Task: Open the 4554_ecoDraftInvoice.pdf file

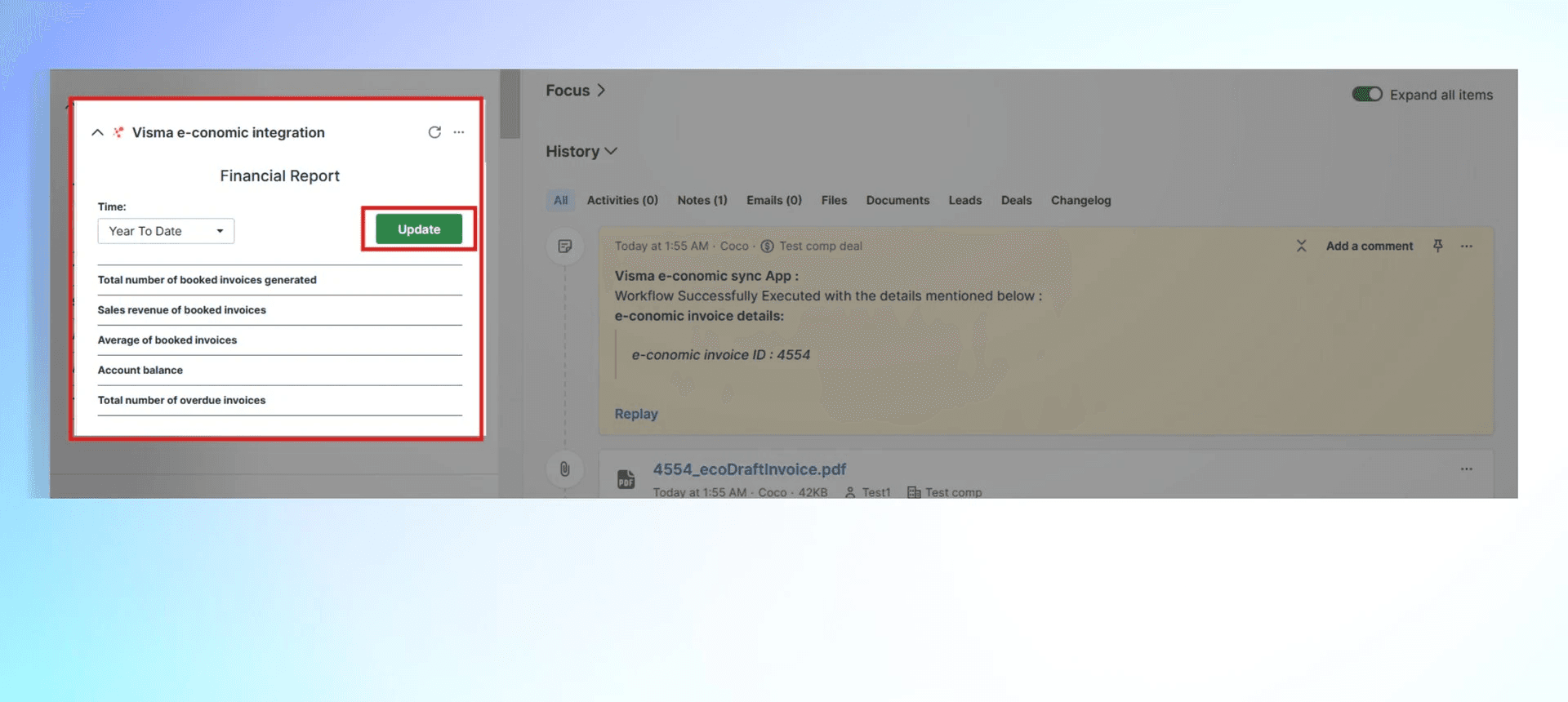Action: pos(750,469)
